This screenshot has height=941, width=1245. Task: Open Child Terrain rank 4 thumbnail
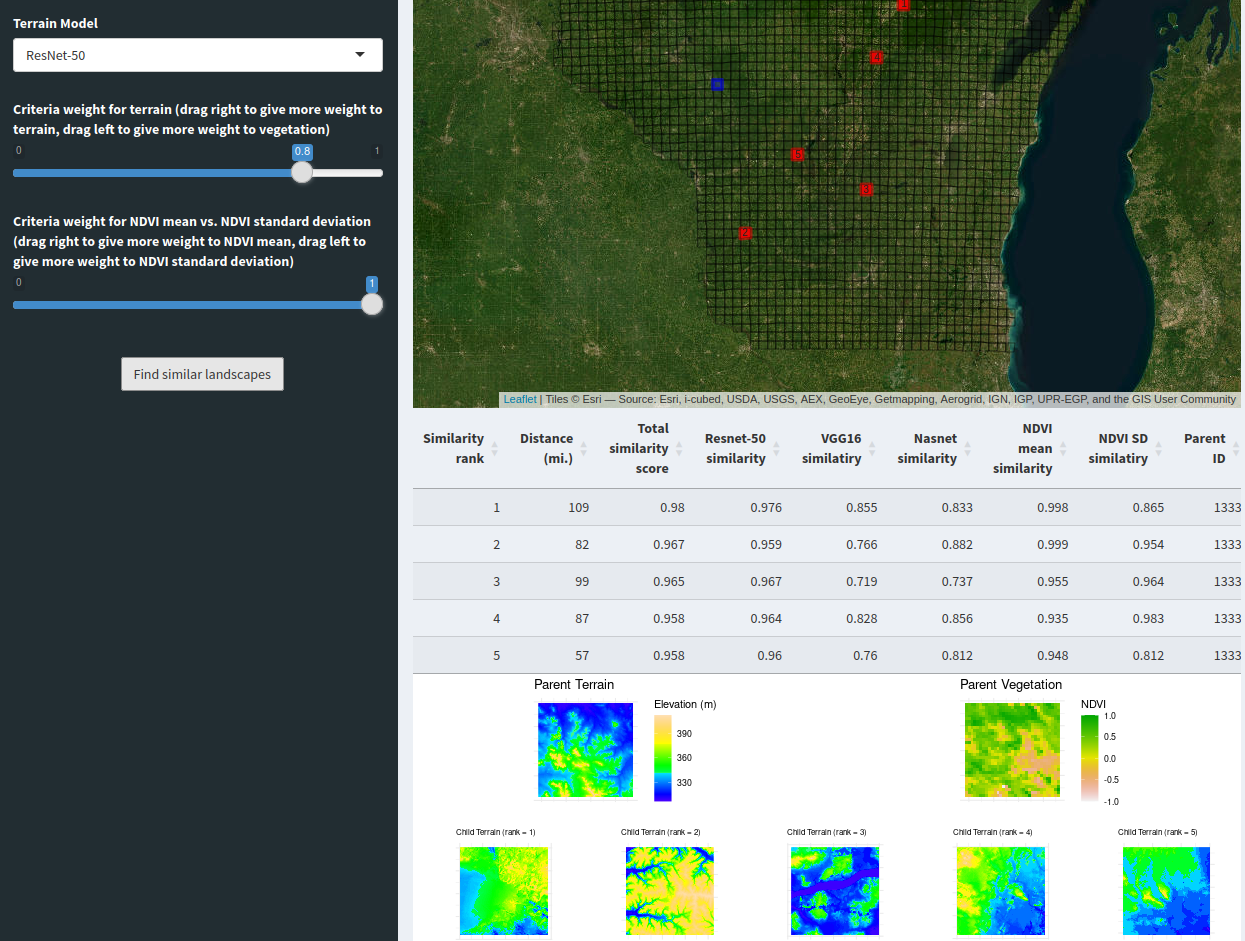point(1001,891)
